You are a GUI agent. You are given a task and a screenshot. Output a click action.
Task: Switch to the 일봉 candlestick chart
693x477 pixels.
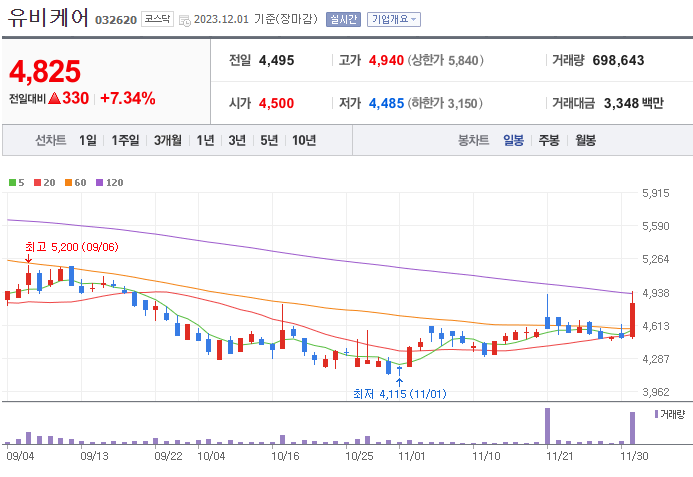513,141
